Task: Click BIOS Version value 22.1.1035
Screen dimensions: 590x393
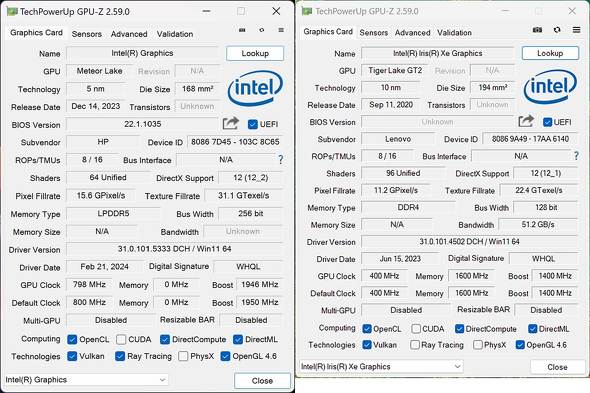Action: click(143, 124)
